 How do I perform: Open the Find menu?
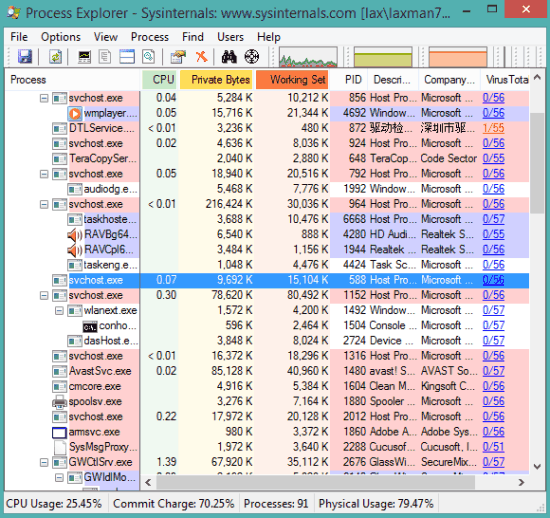pos(193,37)
